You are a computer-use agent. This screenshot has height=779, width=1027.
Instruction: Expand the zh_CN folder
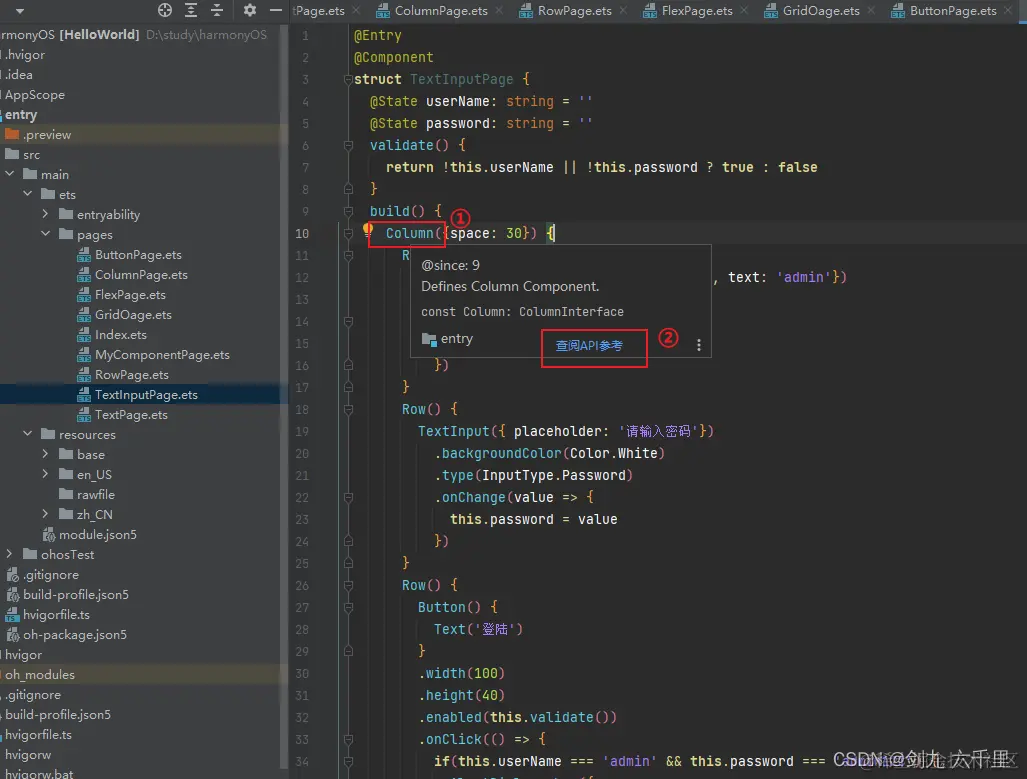(45, 514)
